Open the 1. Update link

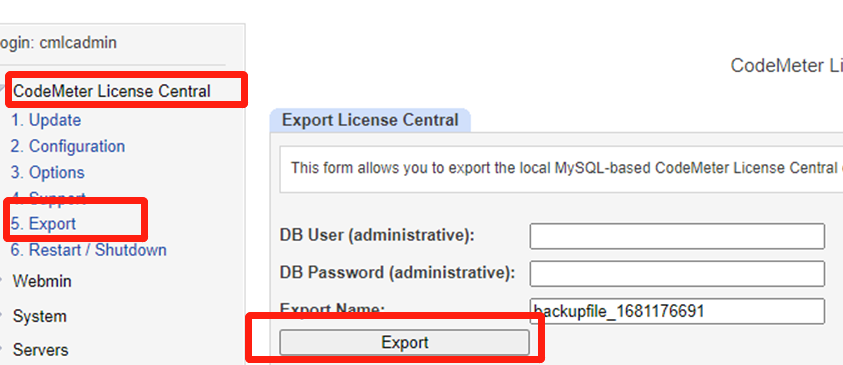pos(46,120)
